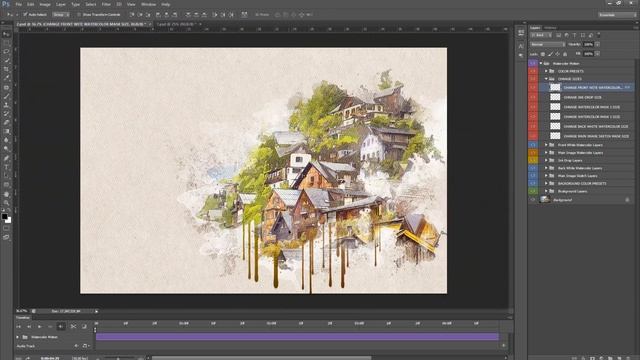Expand Front White Watercolor Layers group
This screenshot has height=360, width=640.
(546, 145)
